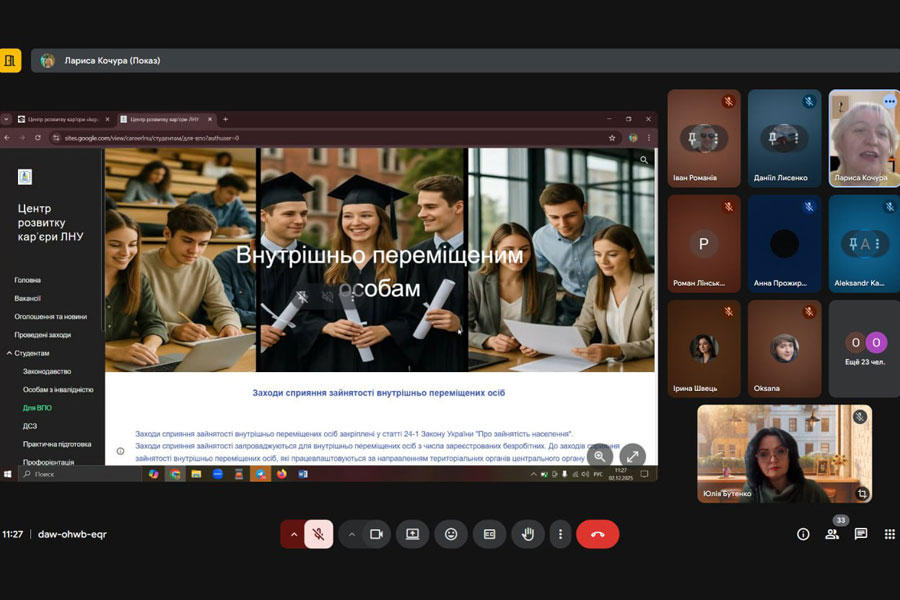This screenshot has height=600, width=900.
Task: Open the three-dot menu on Данііл Лисенко's tile
Action: pos(797,138)
